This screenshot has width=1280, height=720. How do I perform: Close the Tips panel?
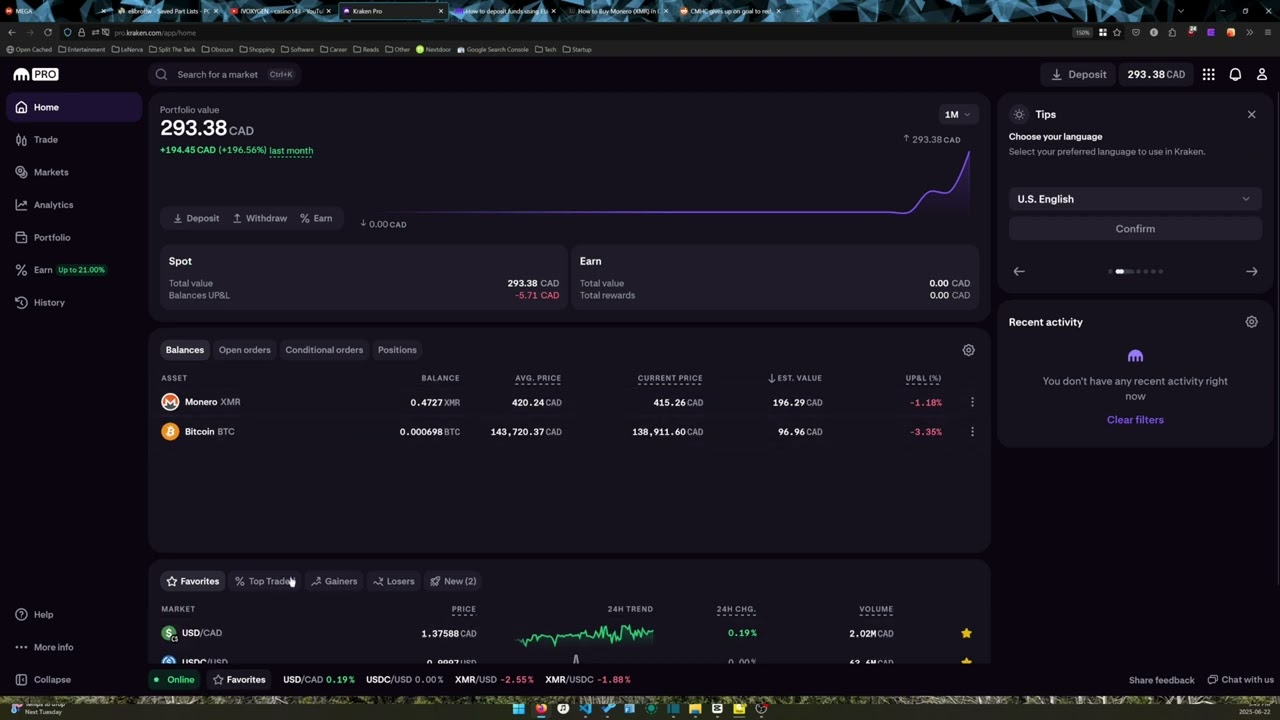click(1251, 115)
